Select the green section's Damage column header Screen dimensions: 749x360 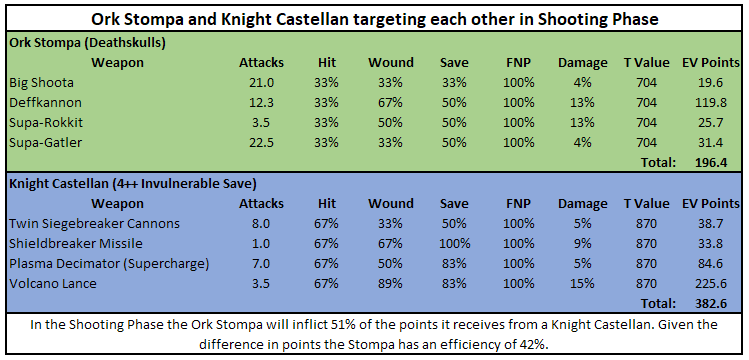pyautogui.click(x=582, y=63)
